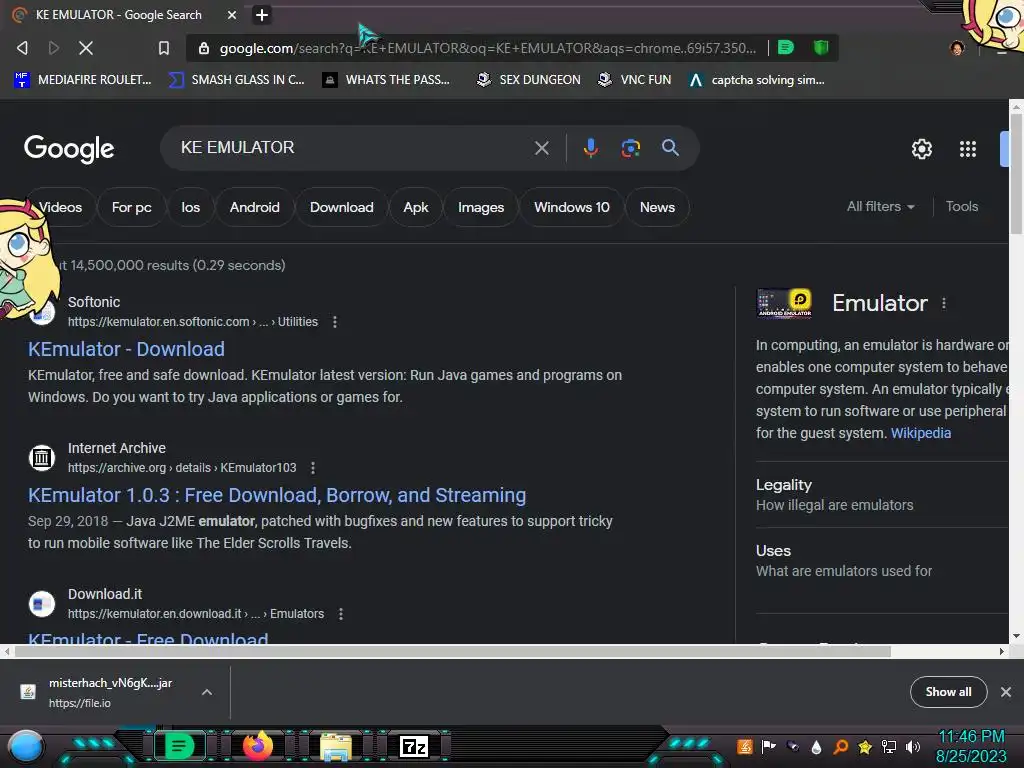
Task: Expand the All filters dropdown
Action: pos(880,206)
